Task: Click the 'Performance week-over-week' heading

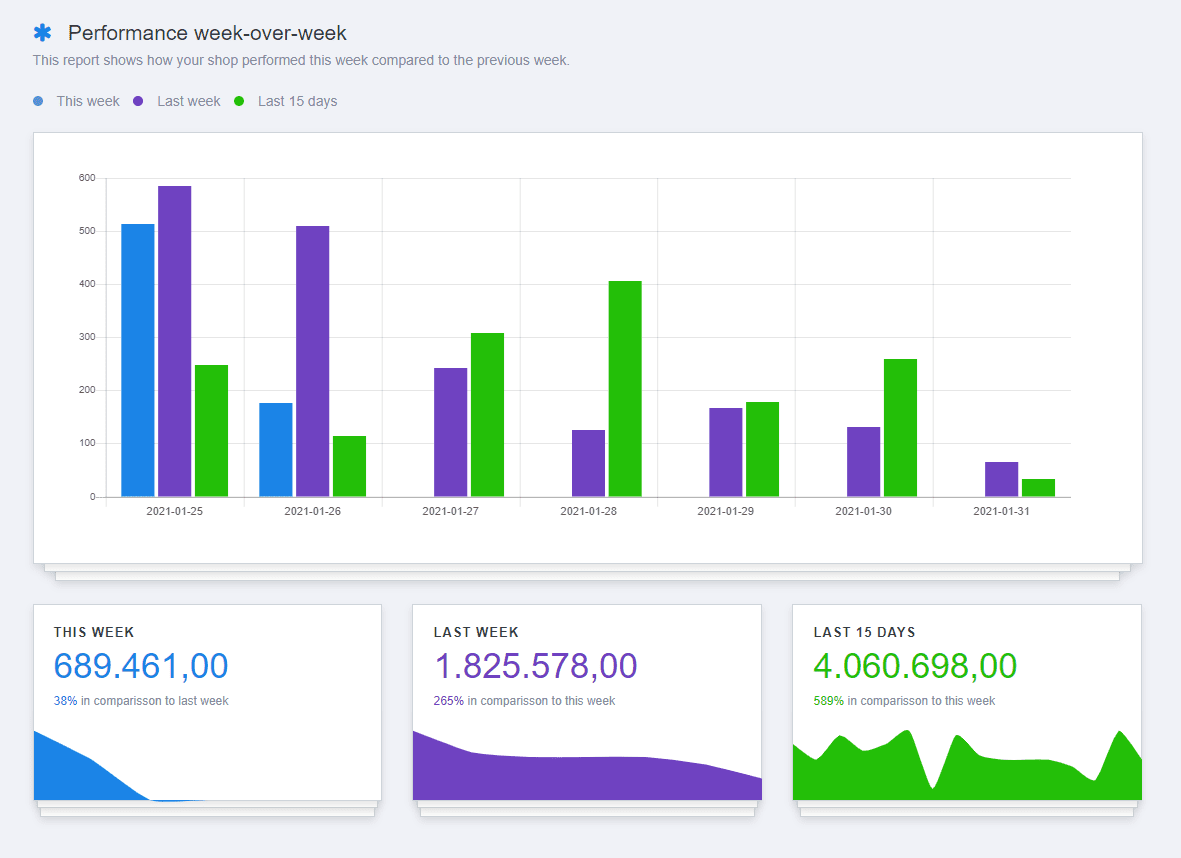Action: click(207, 33)
